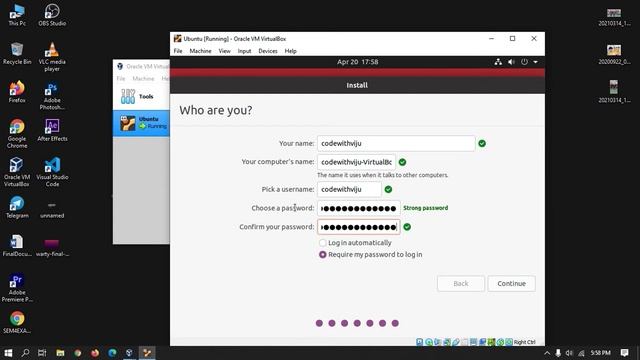Viewport: 640px width, 360px height.
Task: Select Adobe Premiere Pro desktop shortcut
Action: pos(17,288)
